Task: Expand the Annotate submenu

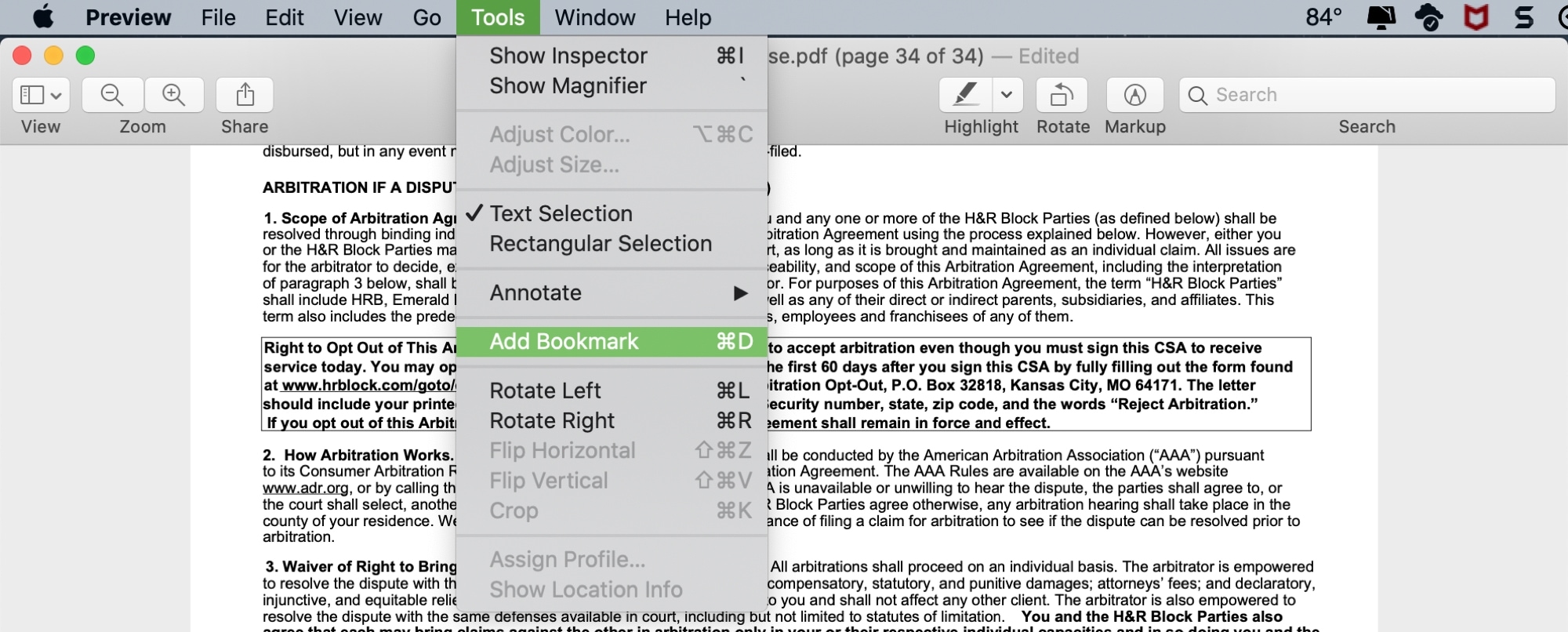Action: point(612,292)
